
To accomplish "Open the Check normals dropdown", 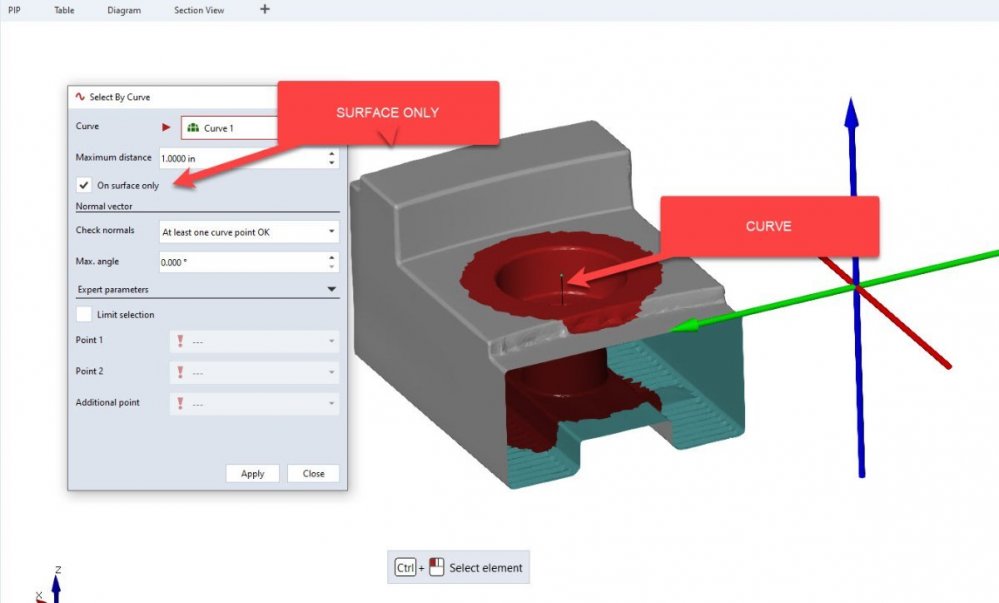I will (x=248, y=232).
